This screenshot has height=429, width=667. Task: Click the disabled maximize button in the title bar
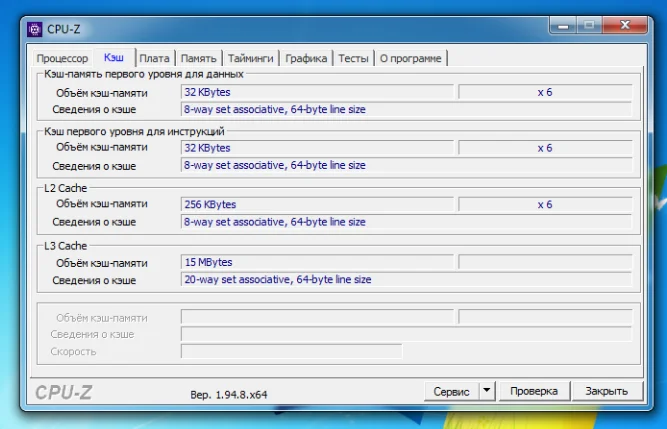[x=589, y=25]
